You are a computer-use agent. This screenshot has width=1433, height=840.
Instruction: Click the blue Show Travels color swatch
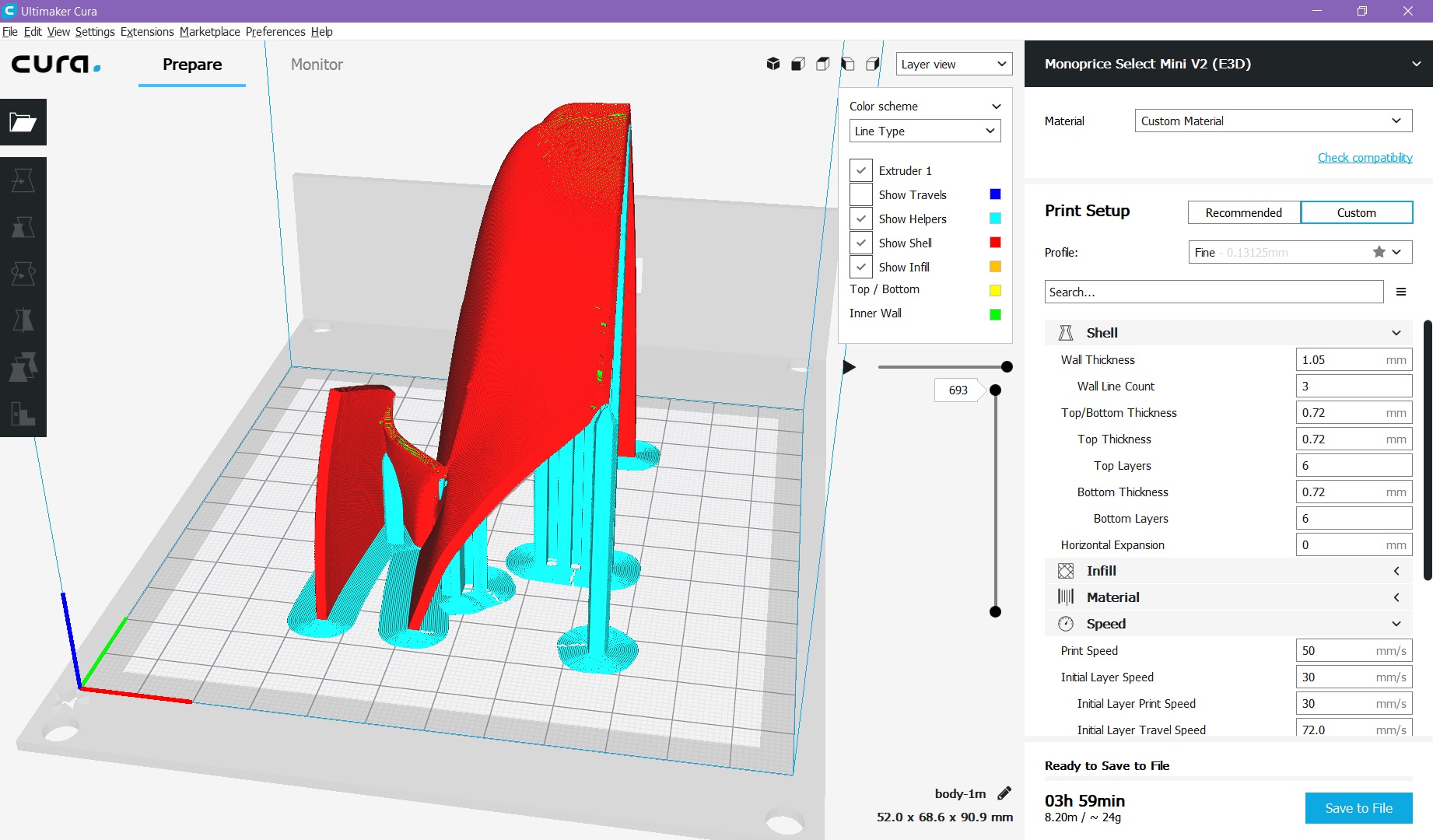click(x=995, y=194)
